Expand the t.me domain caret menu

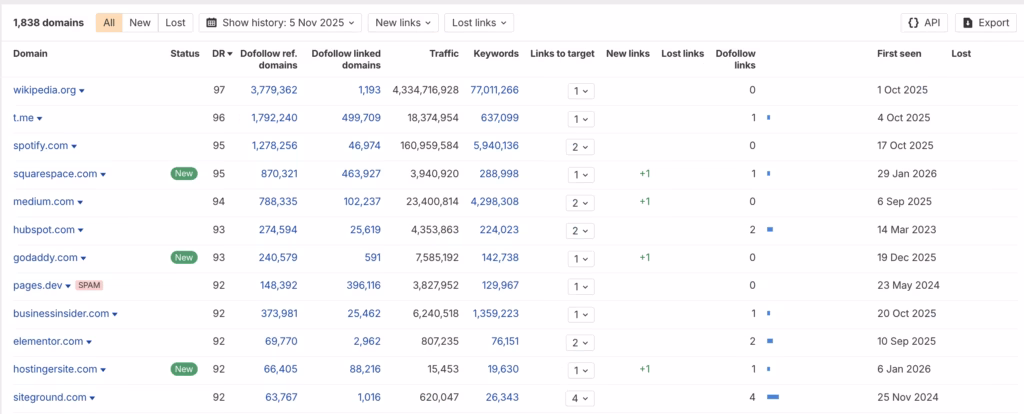pos(40,119)
